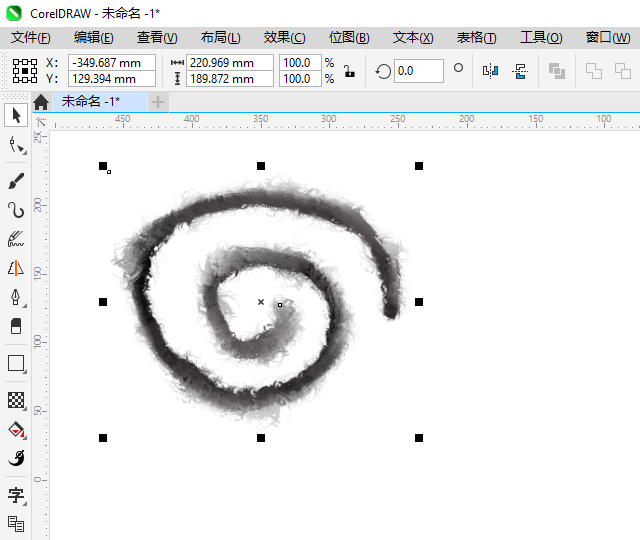Open the welcome screen home icon

[x=41, y=102]
